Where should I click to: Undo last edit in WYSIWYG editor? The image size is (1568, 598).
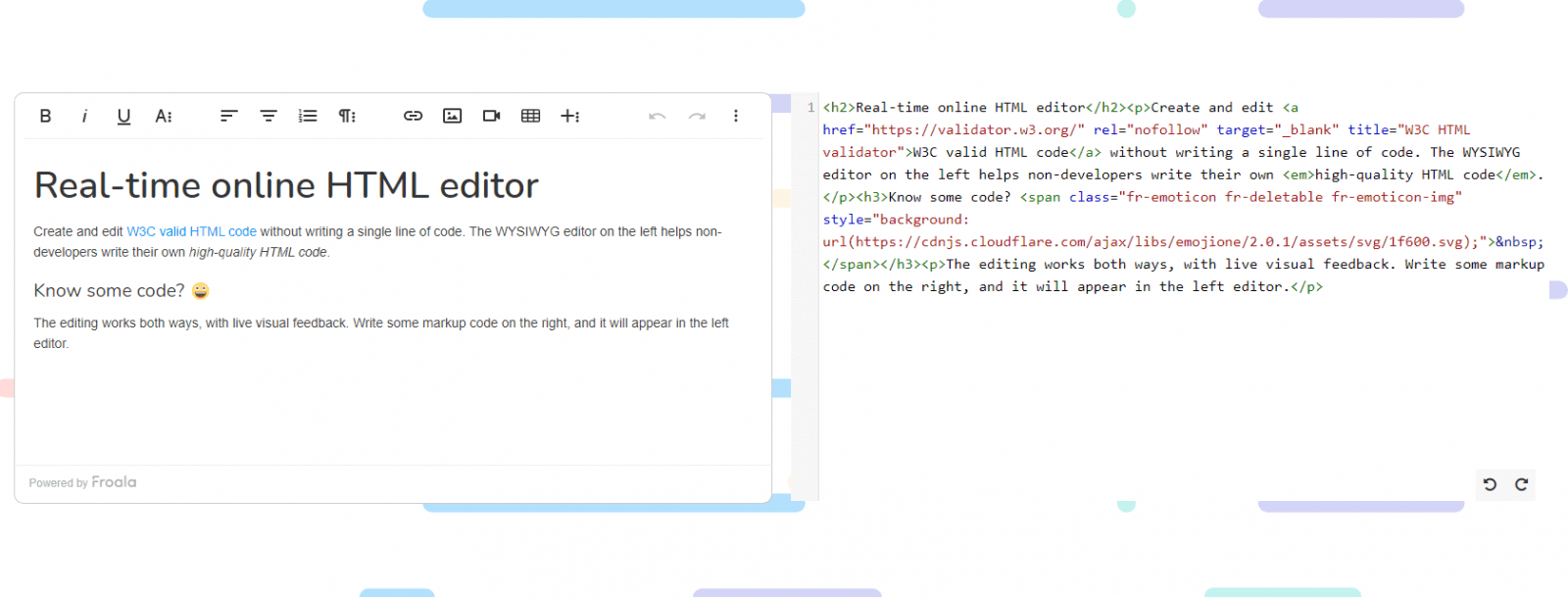[657, 116]
